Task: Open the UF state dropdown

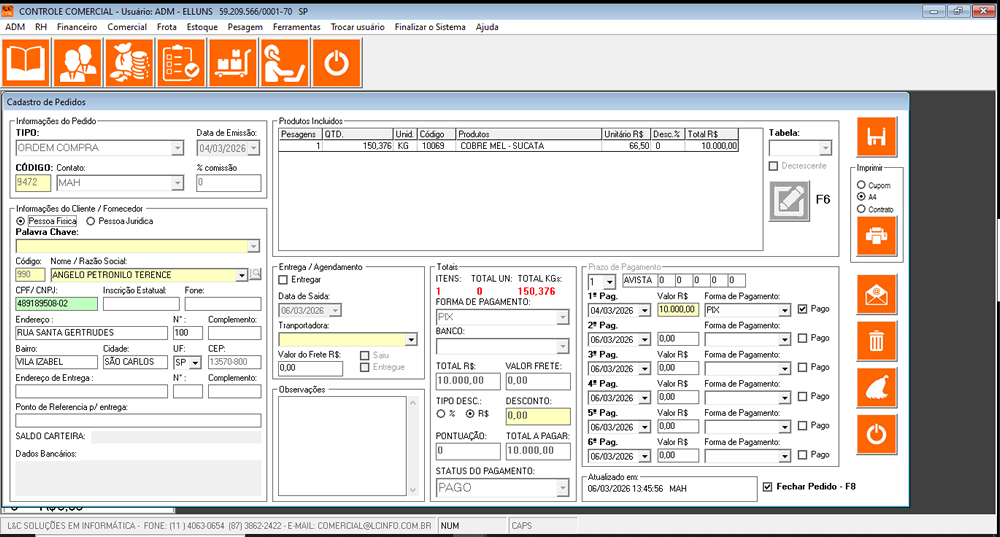Action: [x=195, y=362]
